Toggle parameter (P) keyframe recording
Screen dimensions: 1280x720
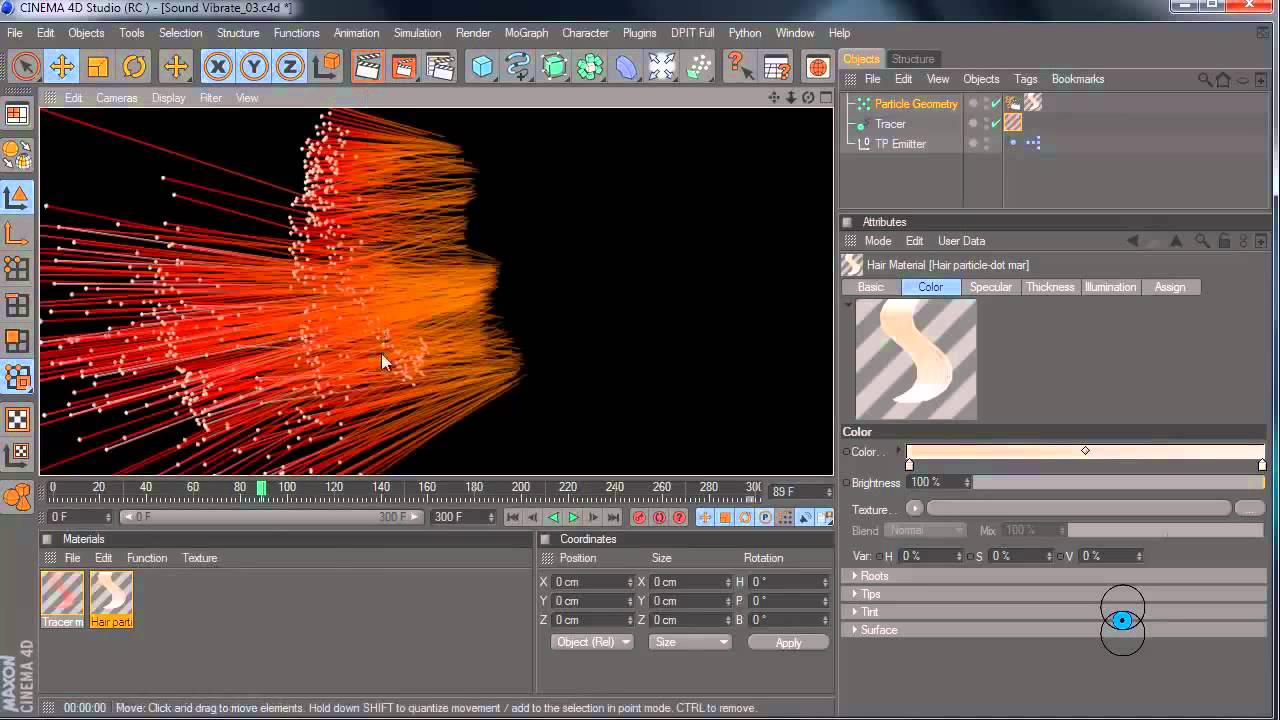pyautogui.click(x=765, y=517)
